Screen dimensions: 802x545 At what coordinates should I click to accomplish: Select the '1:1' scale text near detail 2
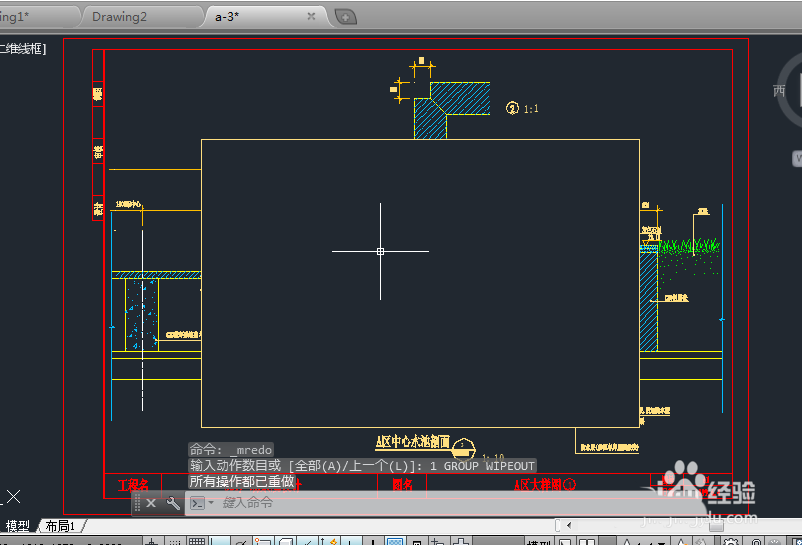click(531, 109)
